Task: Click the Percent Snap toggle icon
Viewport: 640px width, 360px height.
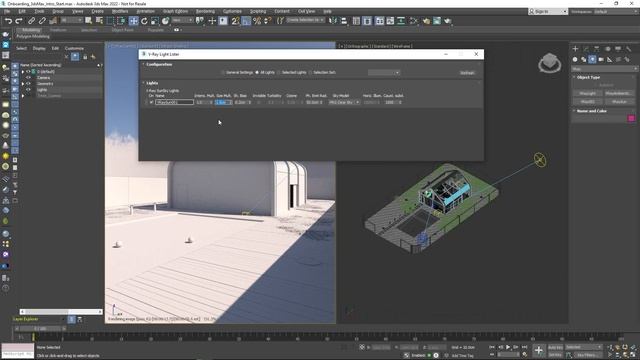Action: coord(257,21)
